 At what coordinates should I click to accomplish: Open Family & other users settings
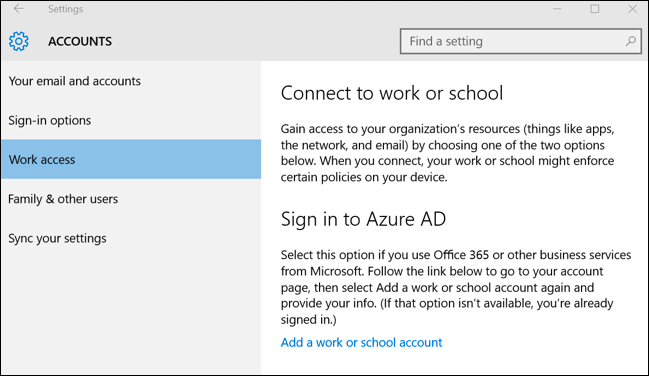point(131,199)
